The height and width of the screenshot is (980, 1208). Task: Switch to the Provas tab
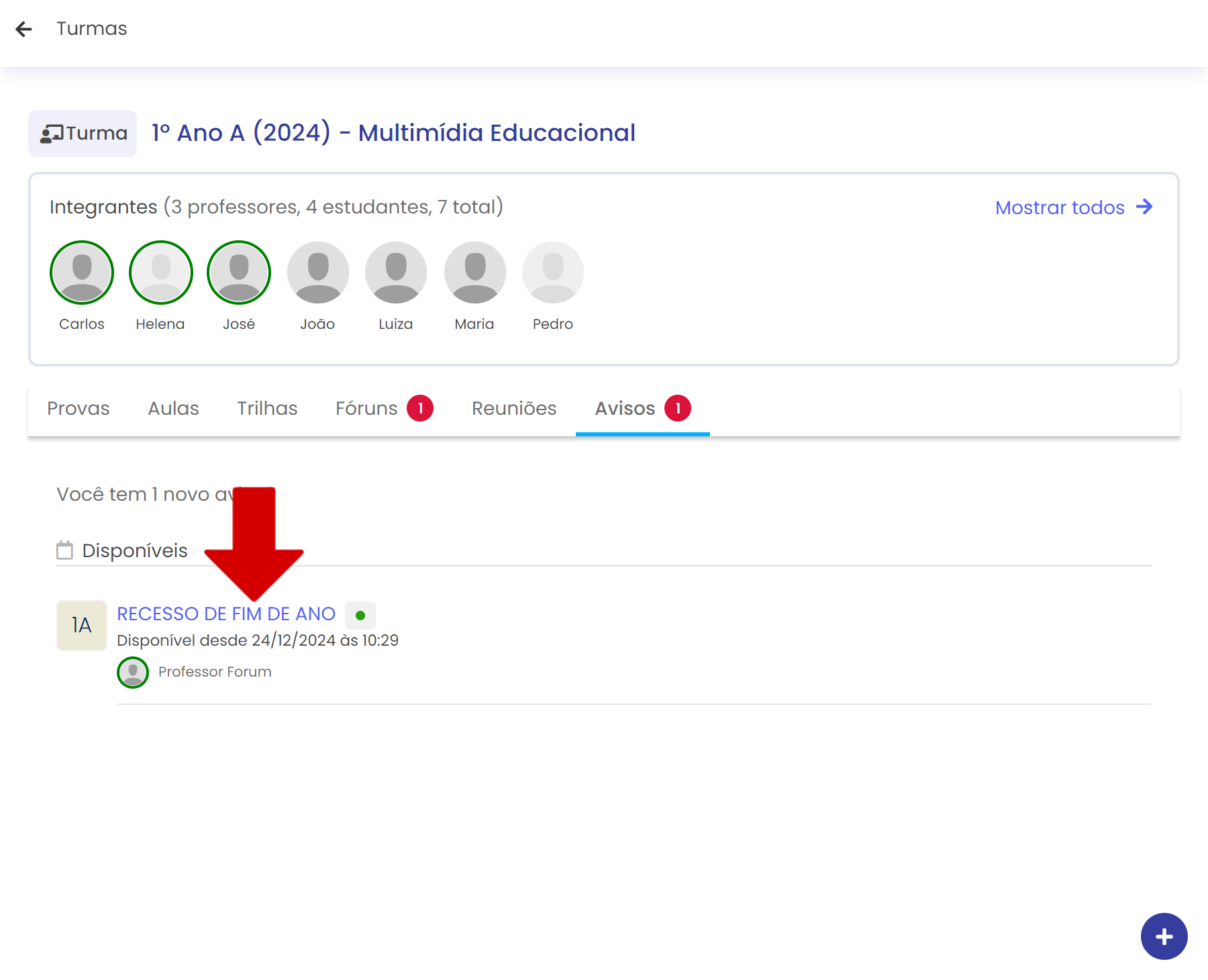coord(79,408)
